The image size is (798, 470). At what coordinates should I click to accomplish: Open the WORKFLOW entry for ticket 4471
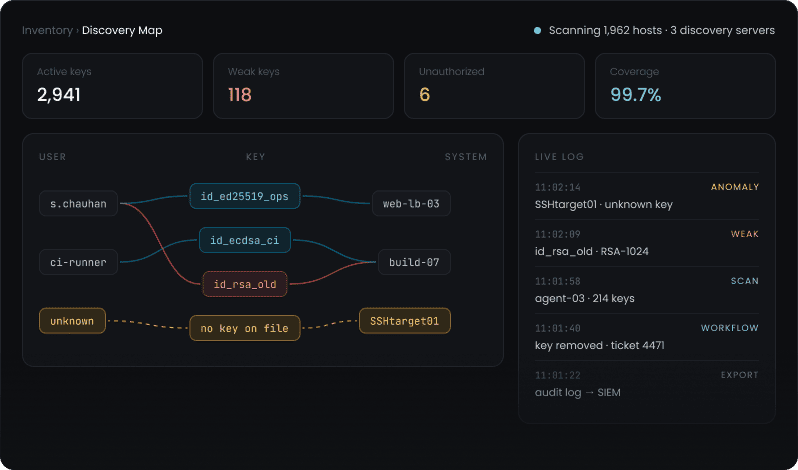tap(647, 337)
